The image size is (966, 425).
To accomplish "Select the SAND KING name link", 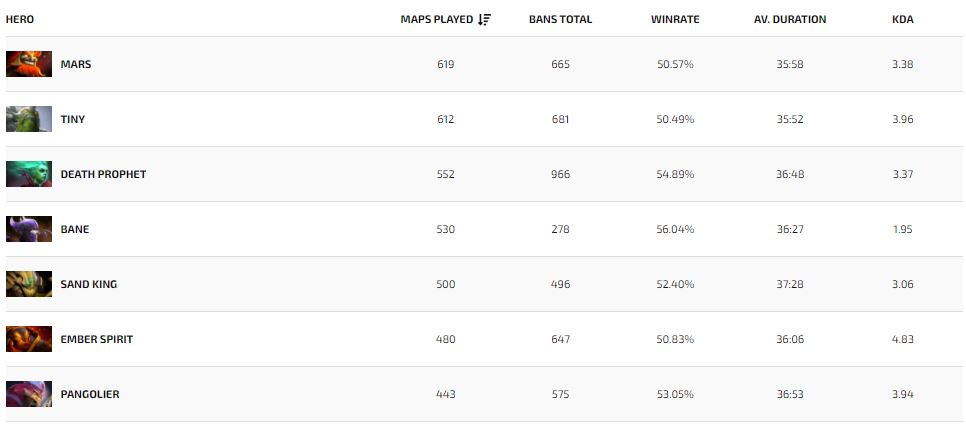I will point(88,284).
